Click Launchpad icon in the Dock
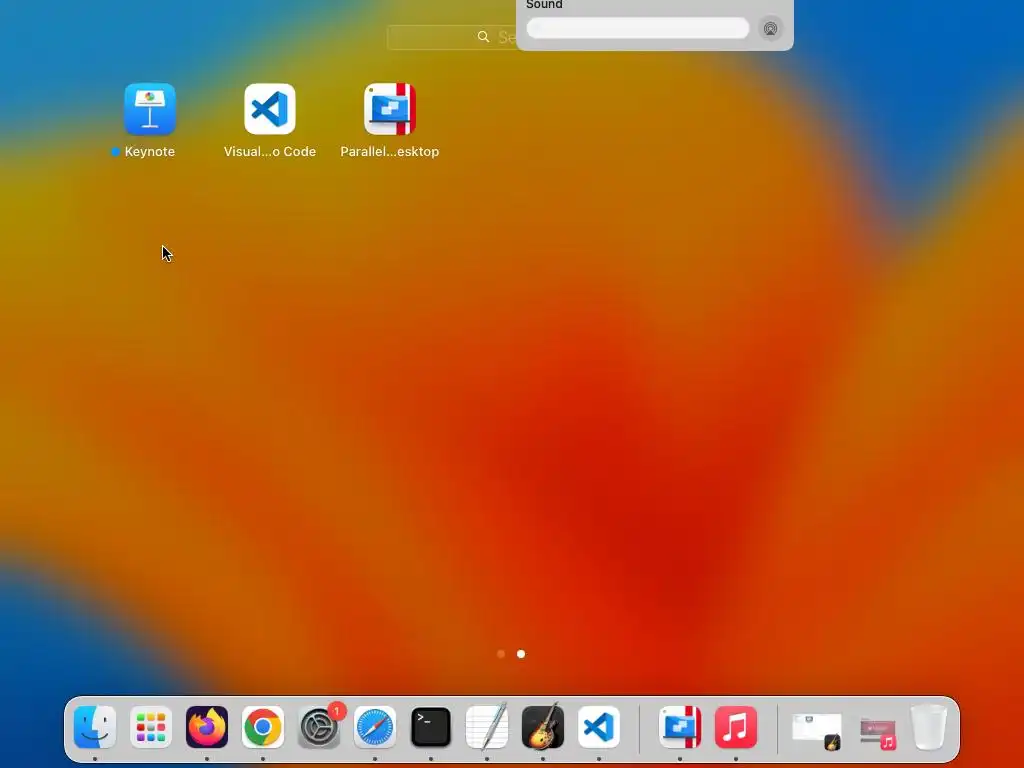 click(x=151, y=727)
